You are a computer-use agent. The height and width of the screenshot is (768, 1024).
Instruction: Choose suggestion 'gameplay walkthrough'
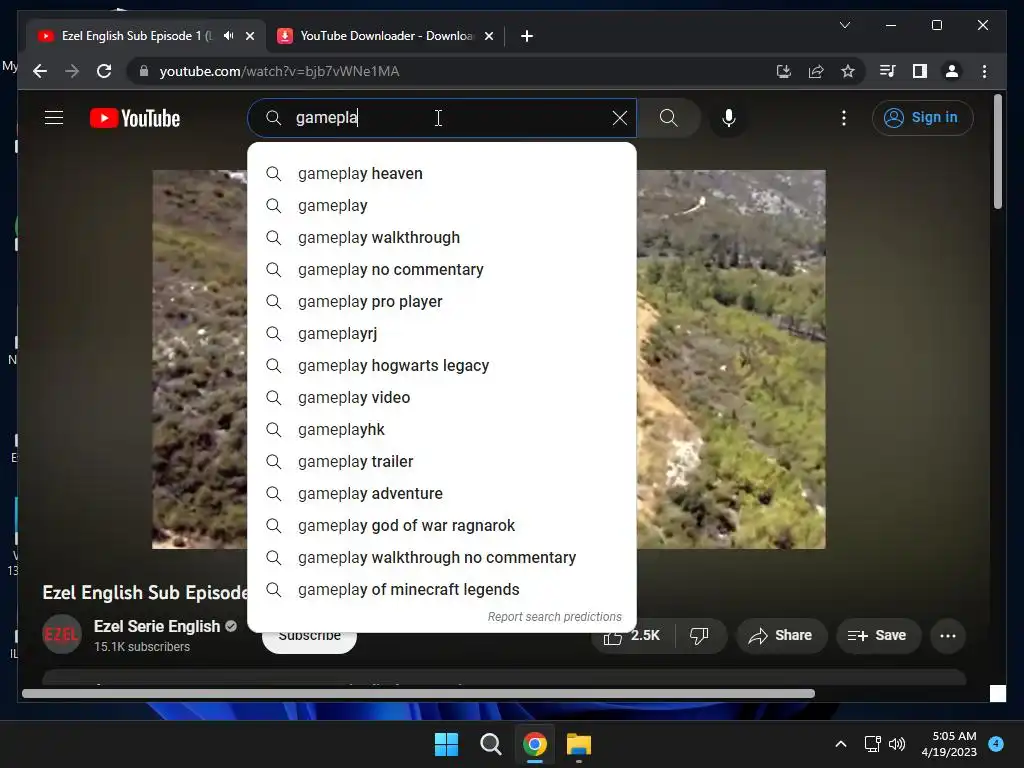coord(442,238)
